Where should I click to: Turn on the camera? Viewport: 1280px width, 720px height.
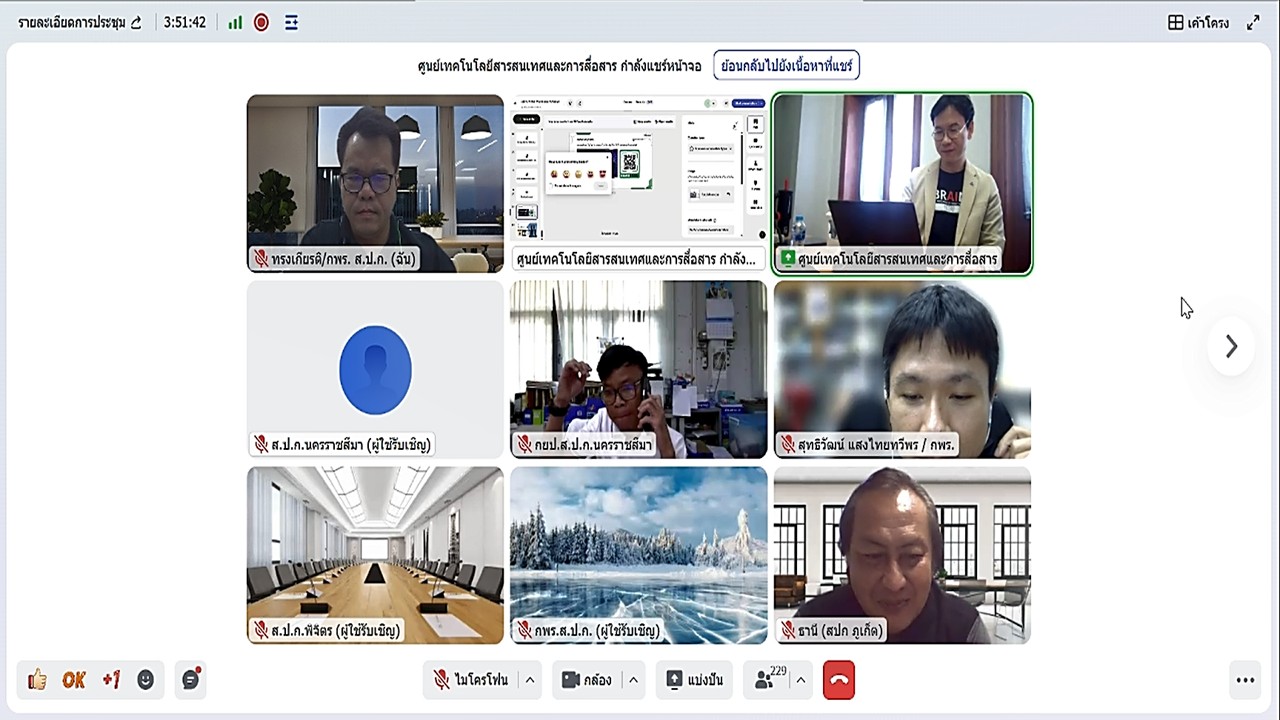(592, 680)
